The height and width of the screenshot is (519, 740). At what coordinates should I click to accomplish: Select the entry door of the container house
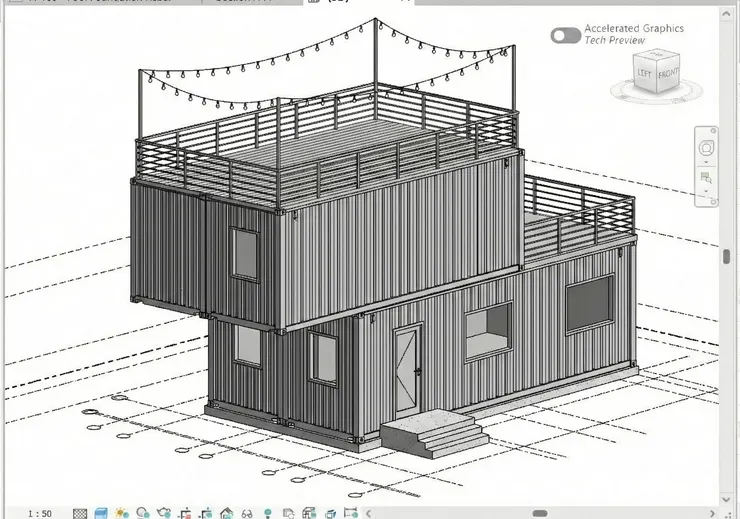(407, 369)
